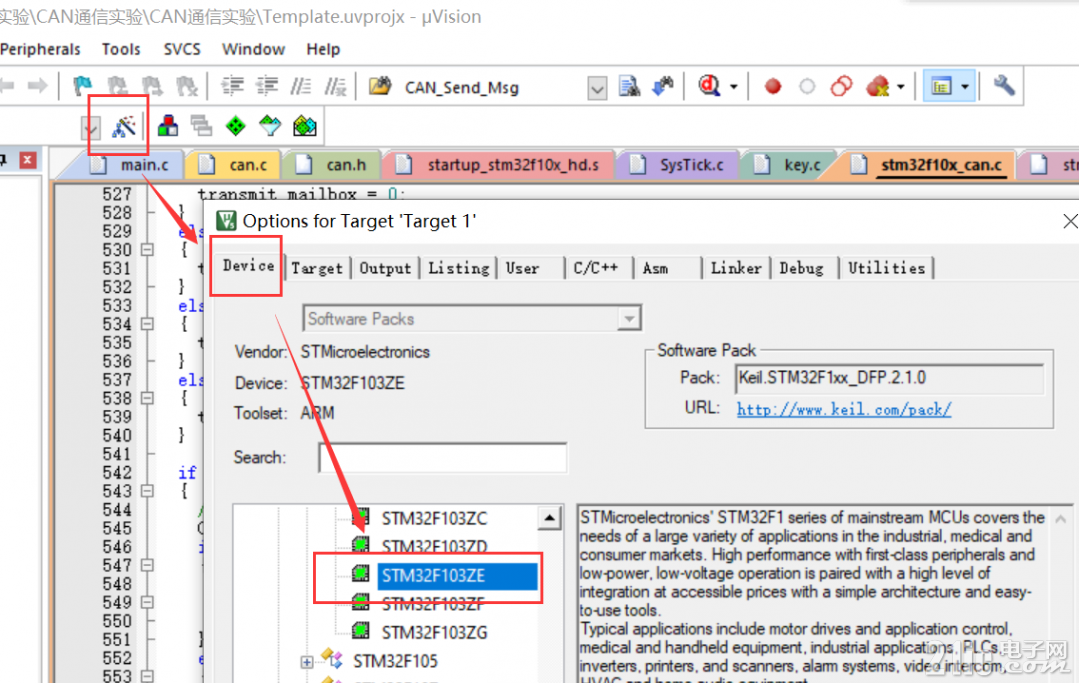Open the Utilities tab in Options dialog
The image size is (1079, 683).
tap(886, 268)
